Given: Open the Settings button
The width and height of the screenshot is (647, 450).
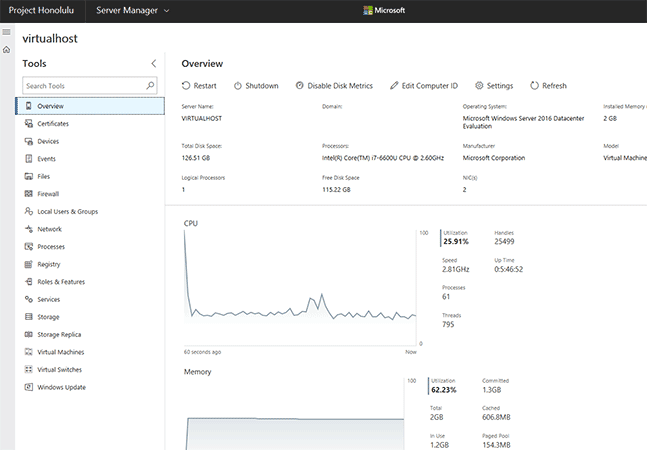Looking at the screenshot, I should click(494, 85).
